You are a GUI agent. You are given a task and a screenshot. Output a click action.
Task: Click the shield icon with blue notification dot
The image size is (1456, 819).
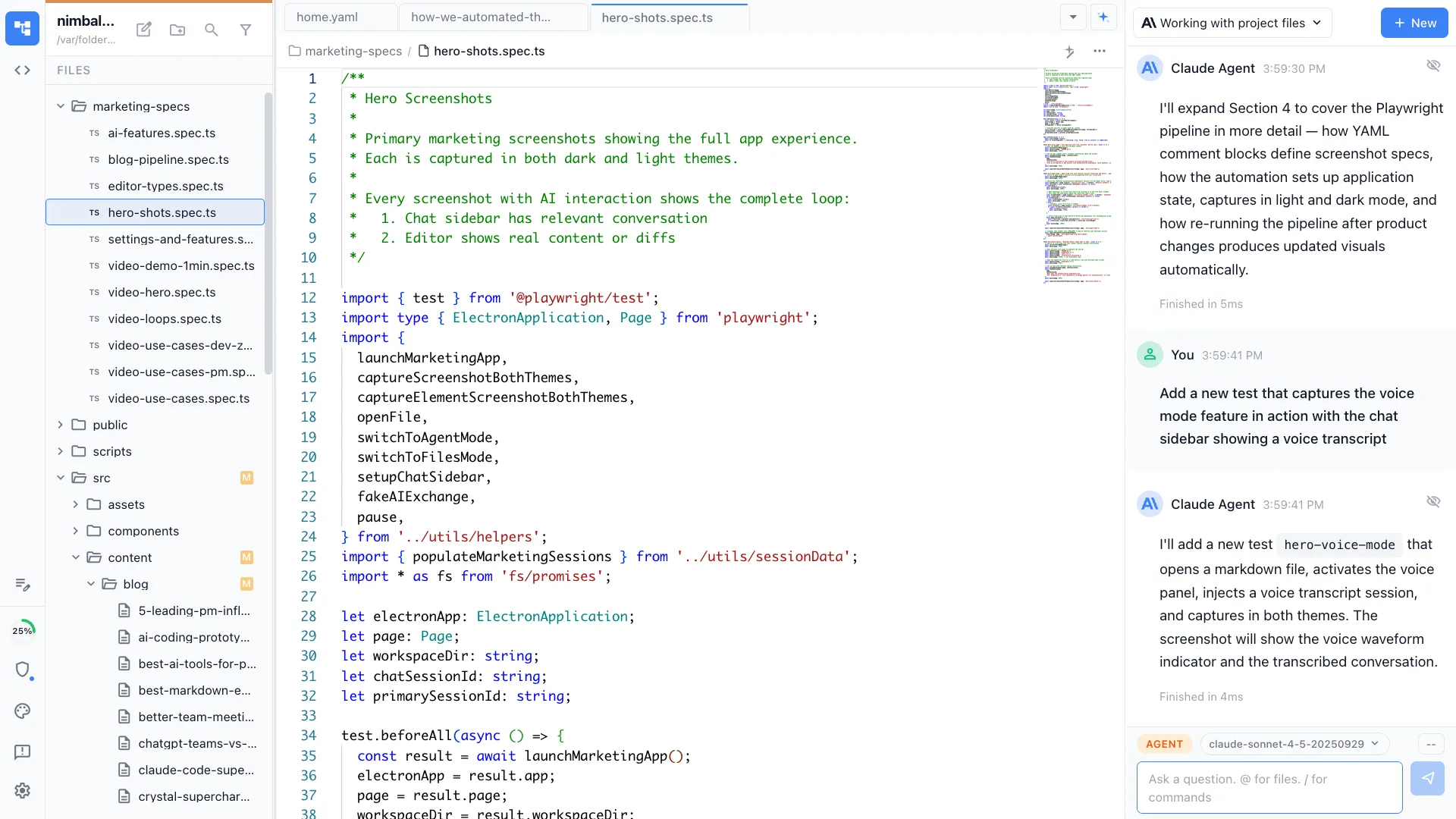click(24, 670)
